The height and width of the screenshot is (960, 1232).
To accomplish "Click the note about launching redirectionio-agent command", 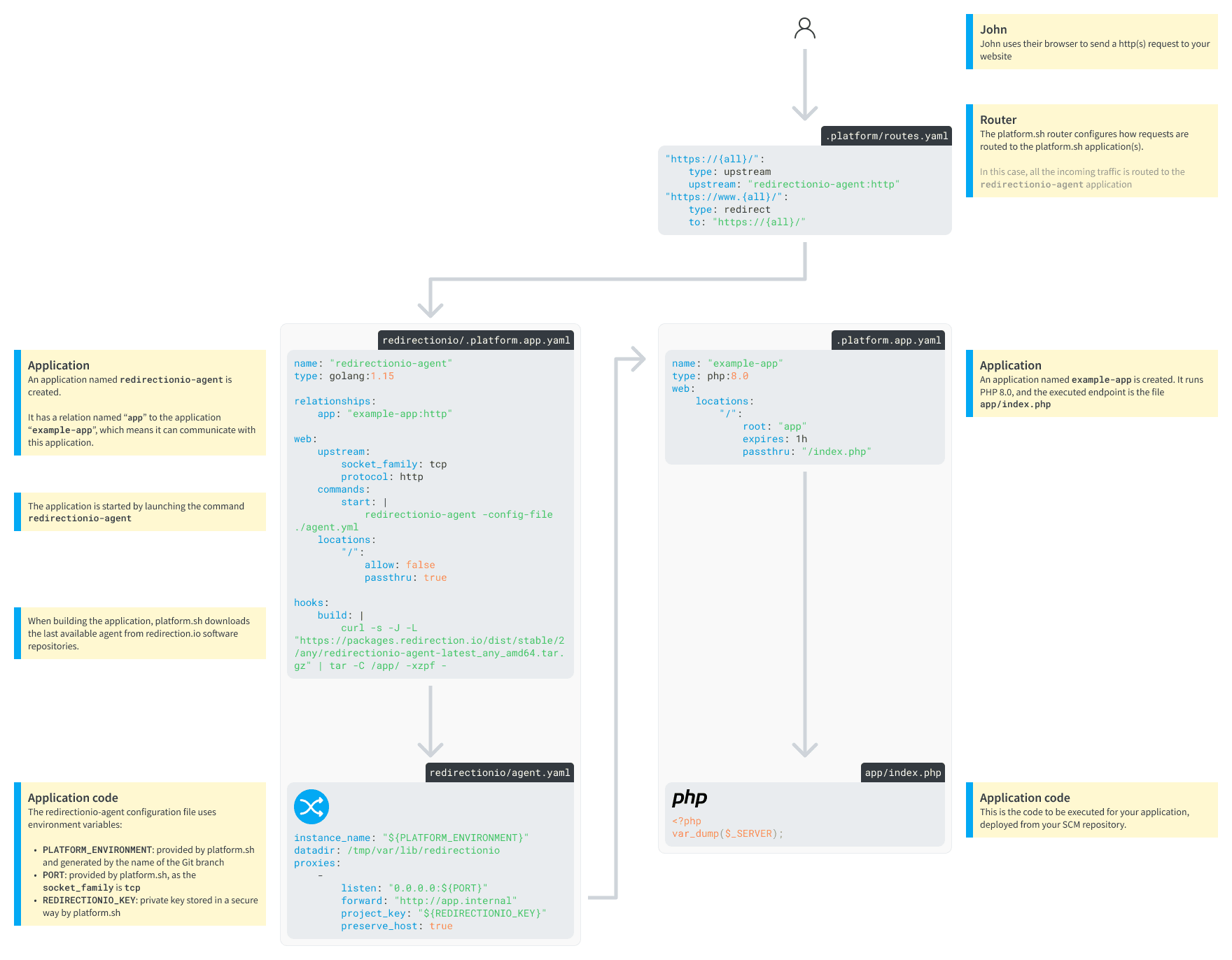I will coord(140,511).
